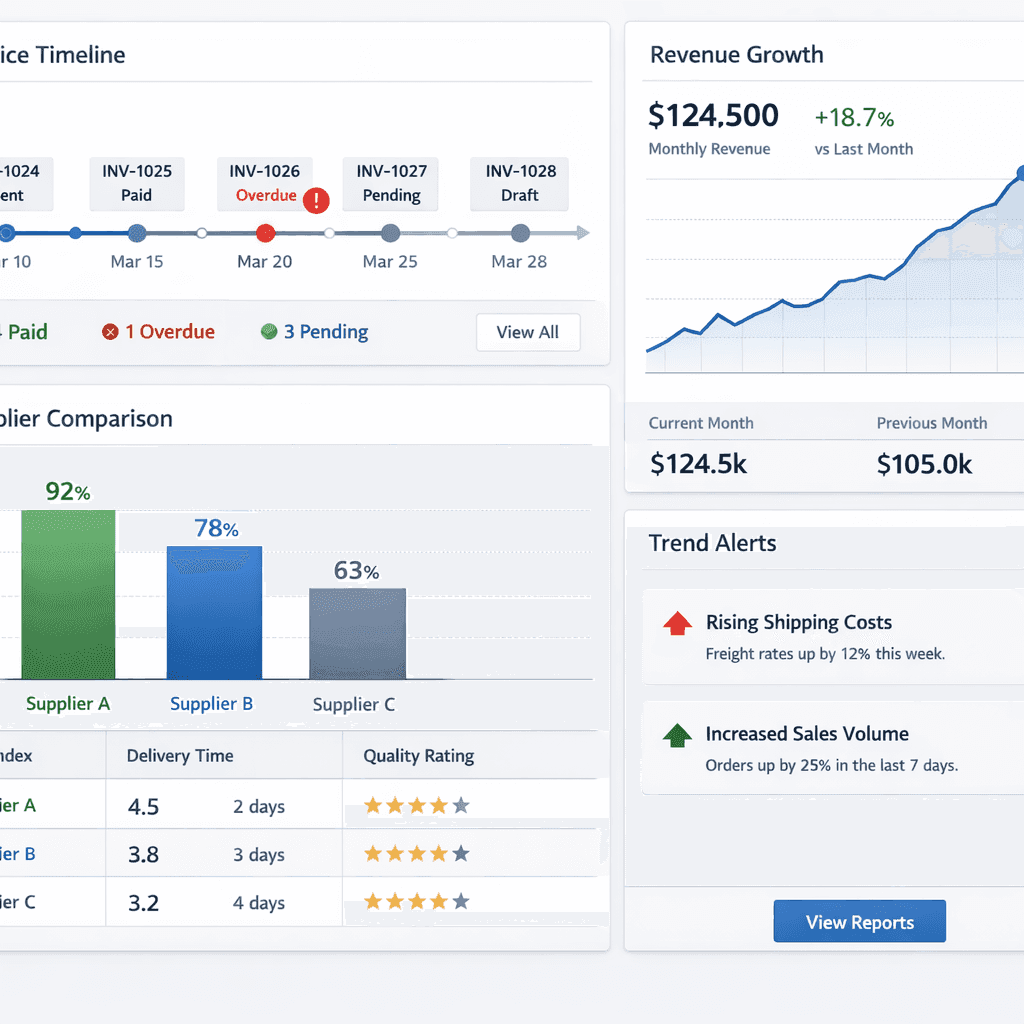Click the 4.5 index value
Image resolution: width=1024 pixels, height=1024 pixels.
pos(144,807)
